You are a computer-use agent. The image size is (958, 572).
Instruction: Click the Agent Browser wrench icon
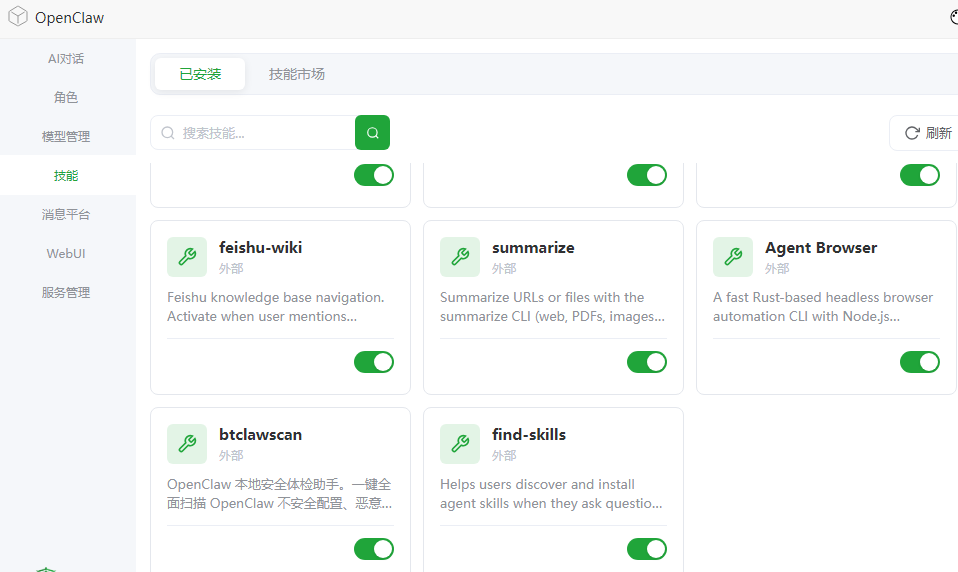click(733, 257)
